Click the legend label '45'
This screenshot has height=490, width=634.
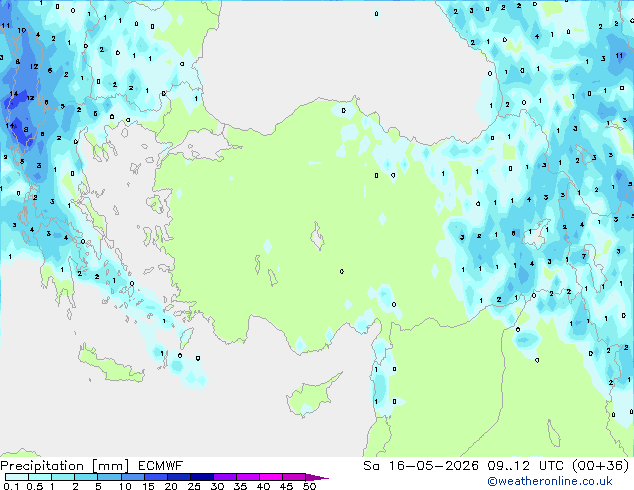coord(286,486)
